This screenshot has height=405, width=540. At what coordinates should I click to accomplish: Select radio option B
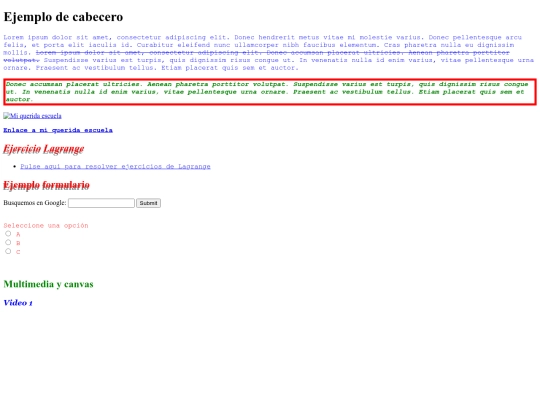[x=8, y=242]
